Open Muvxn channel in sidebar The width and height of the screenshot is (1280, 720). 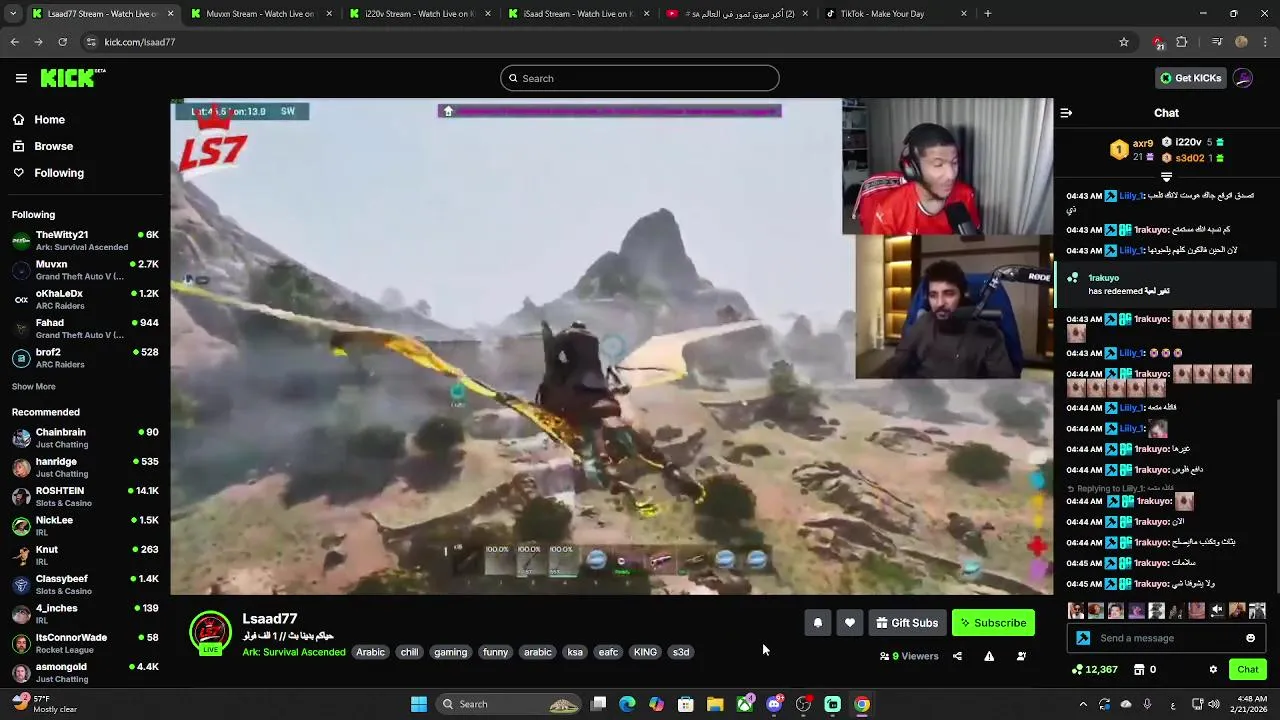tap(85, 270)
